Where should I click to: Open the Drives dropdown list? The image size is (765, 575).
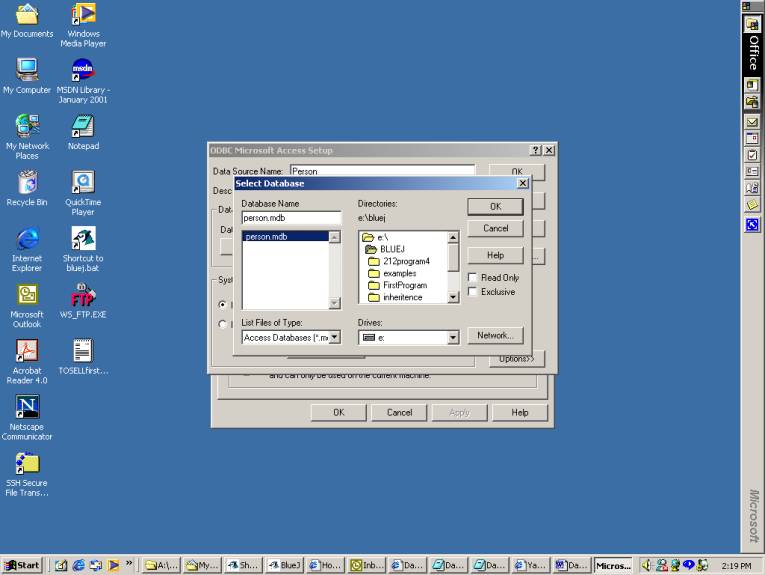click(x=453, y=337)
